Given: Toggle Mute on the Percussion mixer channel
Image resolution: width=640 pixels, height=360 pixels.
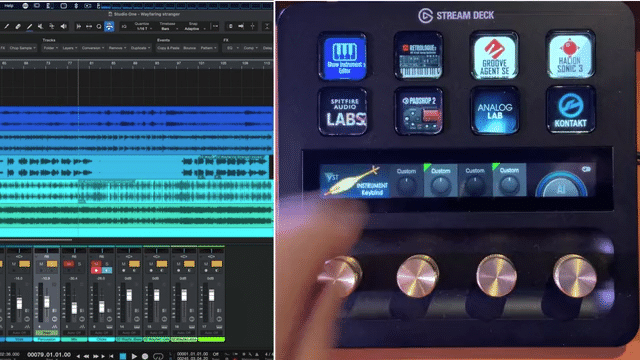Looking at the screenshot, I should [41, 264].
